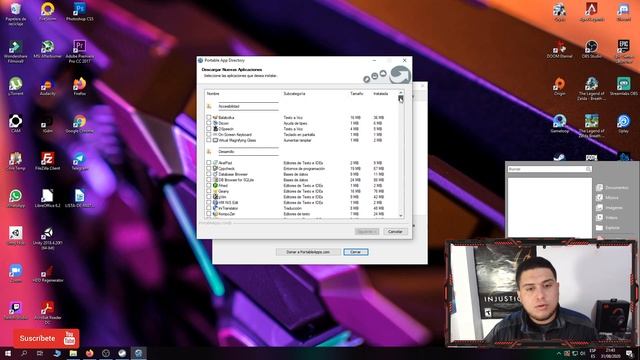Screen dimensions: 640x360
Task: Check Virtual Magnifying Glass checkbox
Action: 209,140
